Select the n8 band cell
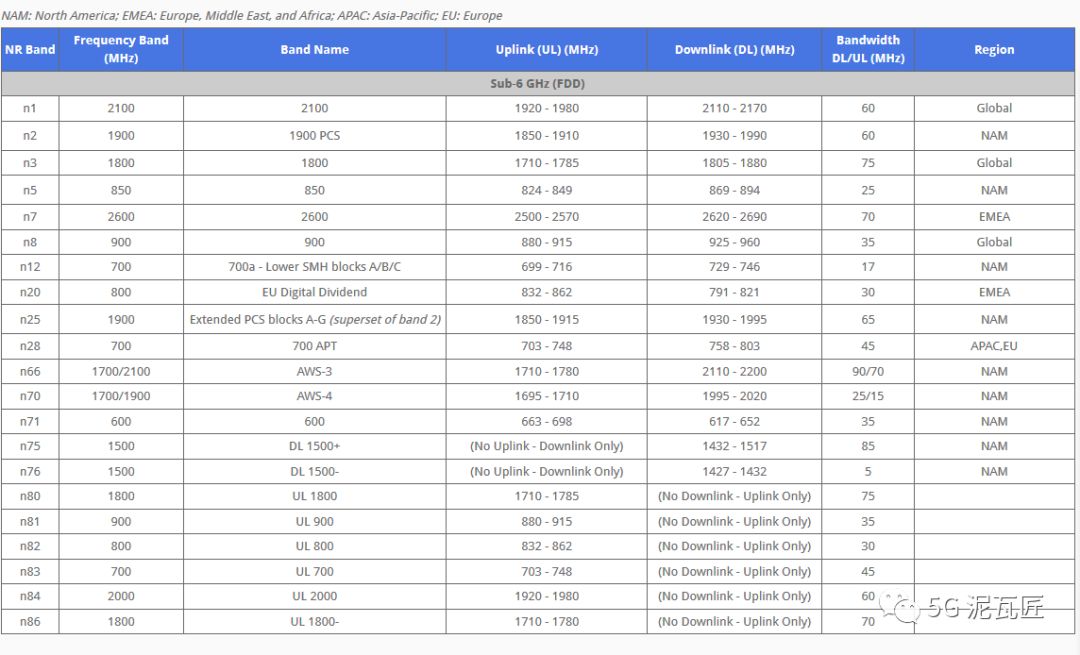This screenshot has width=1080, height=655. pos(30,242)
